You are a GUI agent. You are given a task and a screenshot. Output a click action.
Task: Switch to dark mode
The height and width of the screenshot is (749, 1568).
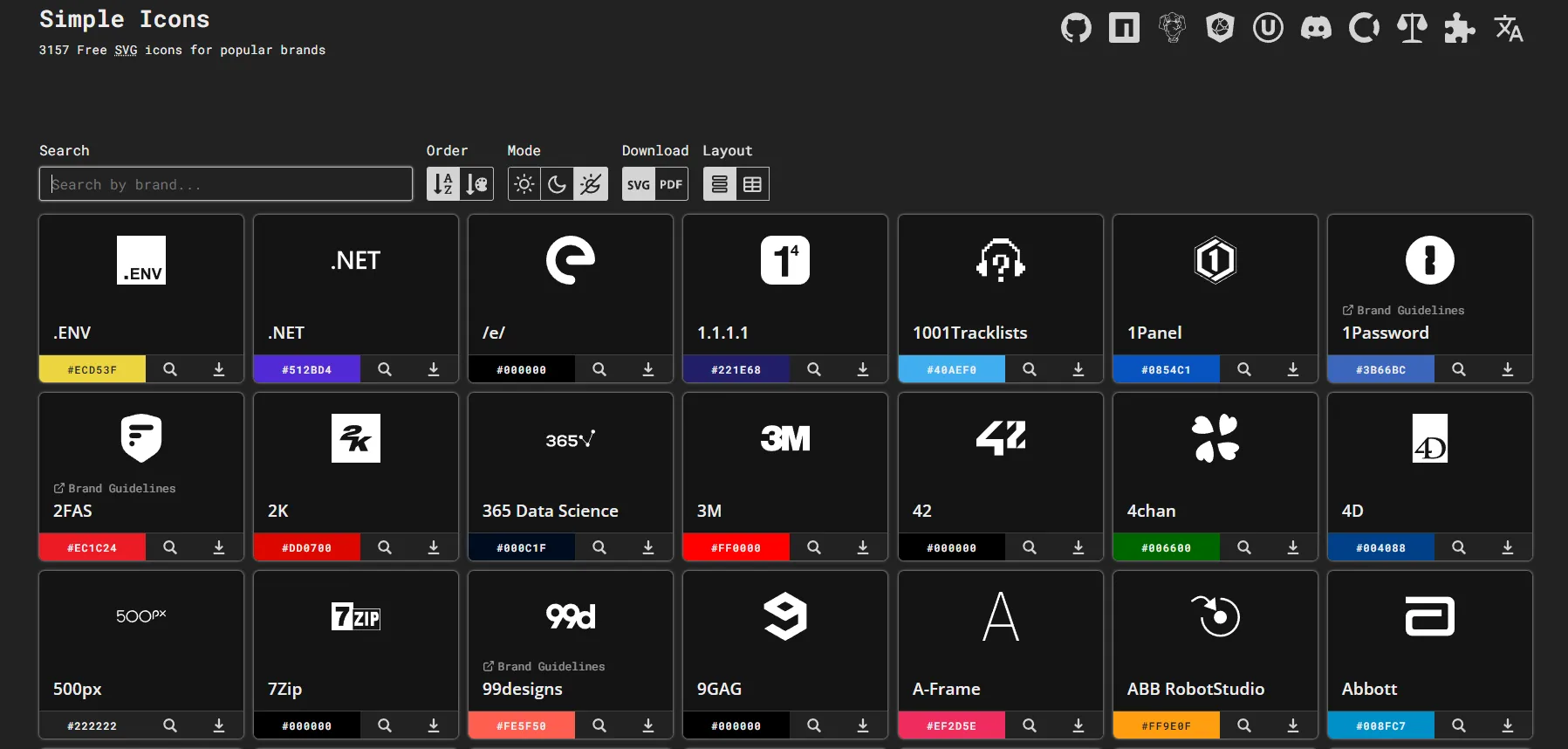(x=557, y=184)
